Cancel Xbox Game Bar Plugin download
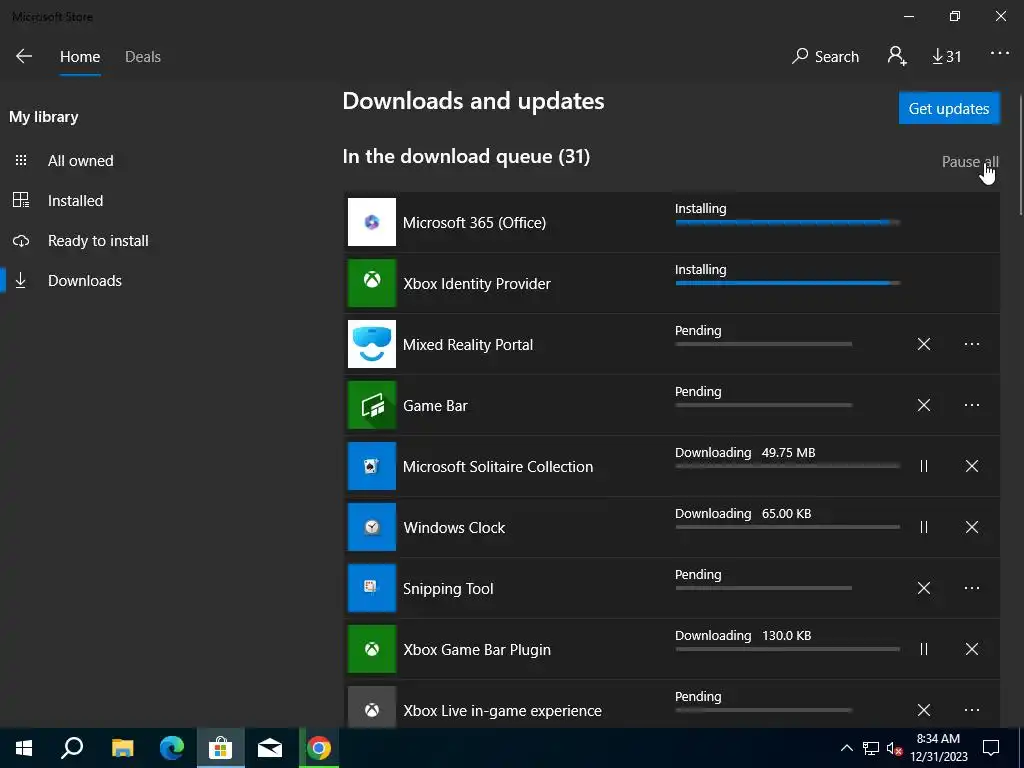 [x=972, y=648]
